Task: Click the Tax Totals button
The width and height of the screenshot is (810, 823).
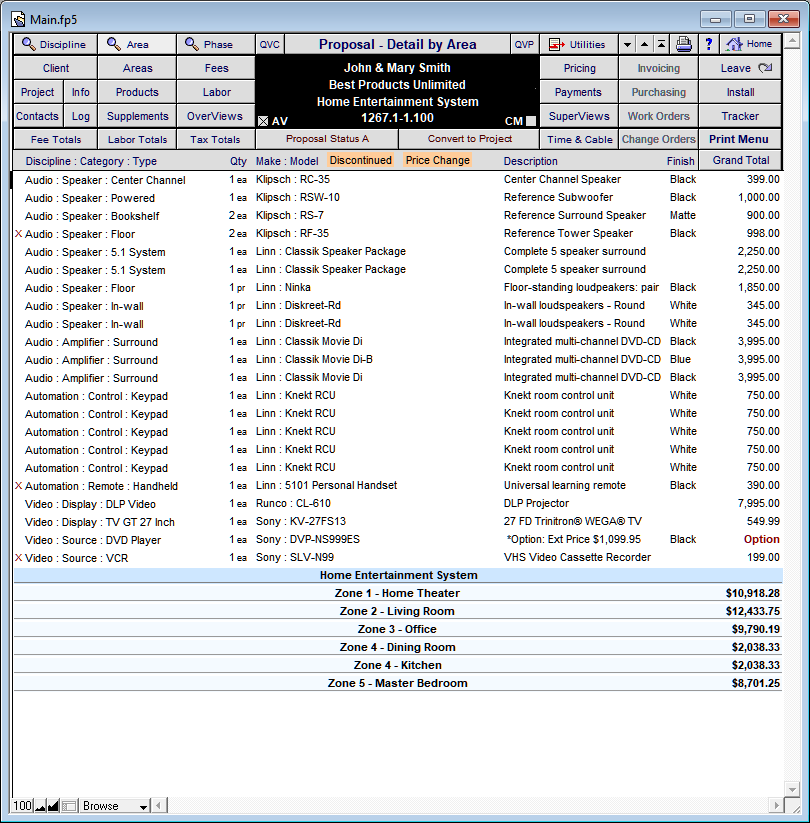Action: pyautogui.click(x=216, y=140)
